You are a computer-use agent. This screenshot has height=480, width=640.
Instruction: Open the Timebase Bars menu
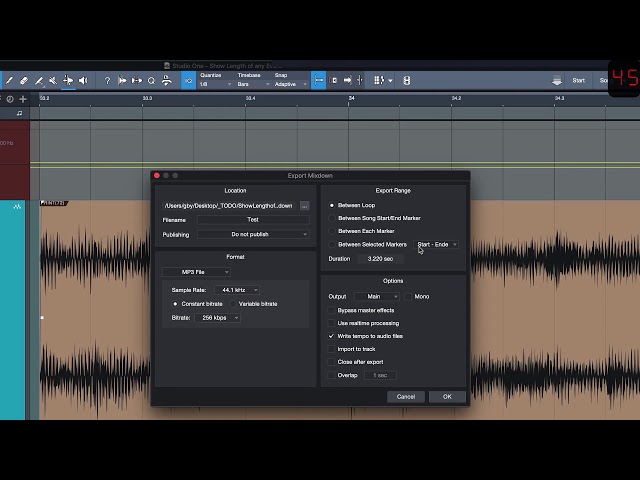[253, 84]
